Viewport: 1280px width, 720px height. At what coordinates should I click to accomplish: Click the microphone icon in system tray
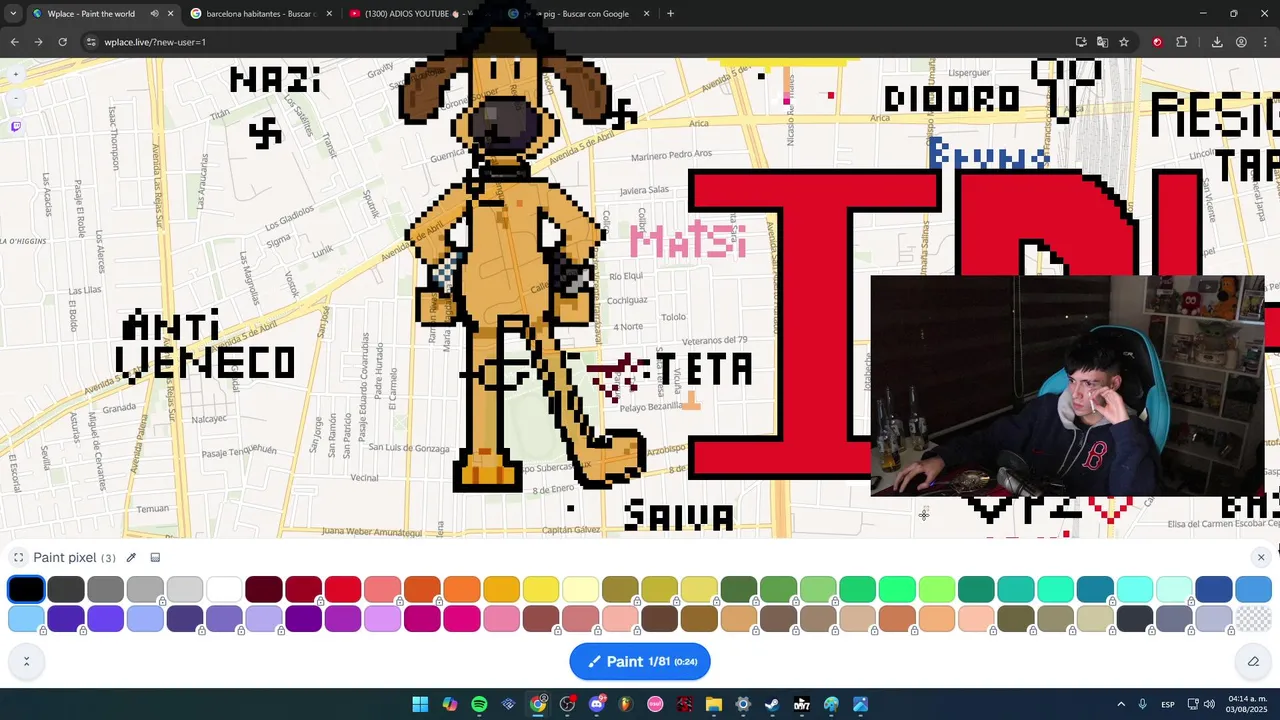[x=1142, y=704]
